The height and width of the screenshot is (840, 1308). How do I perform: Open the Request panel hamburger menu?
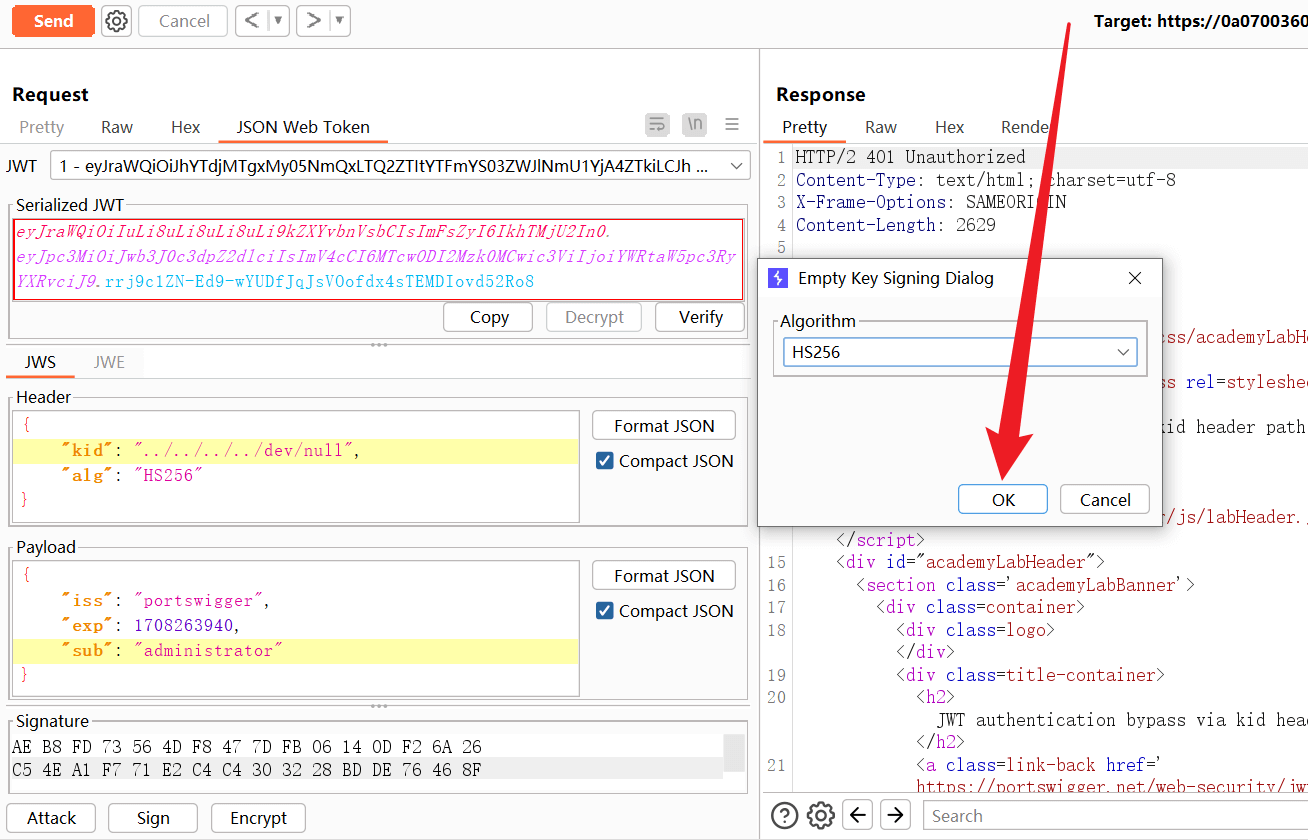click(732, 125)
